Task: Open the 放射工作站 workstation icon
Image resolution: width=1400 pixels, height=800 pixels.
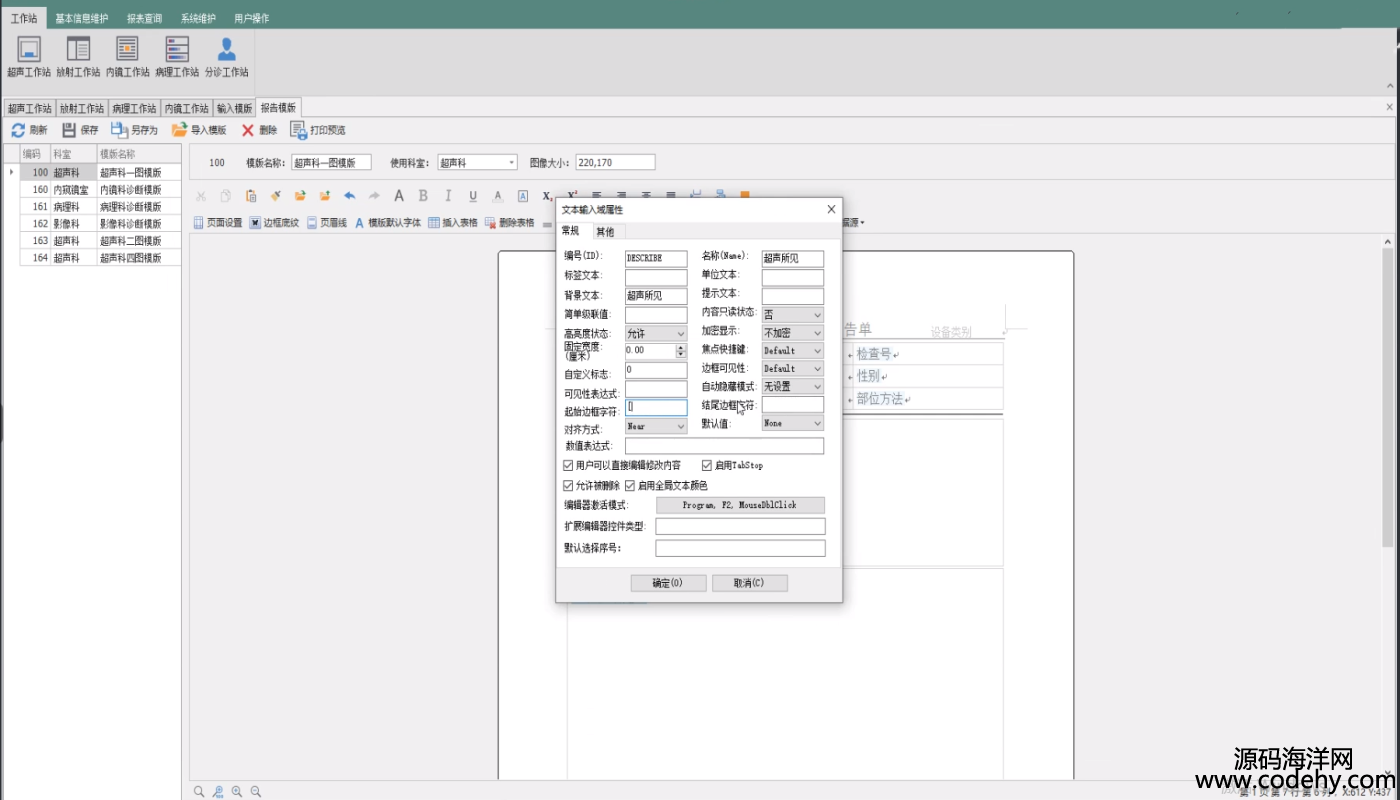Action: [78, 49]
